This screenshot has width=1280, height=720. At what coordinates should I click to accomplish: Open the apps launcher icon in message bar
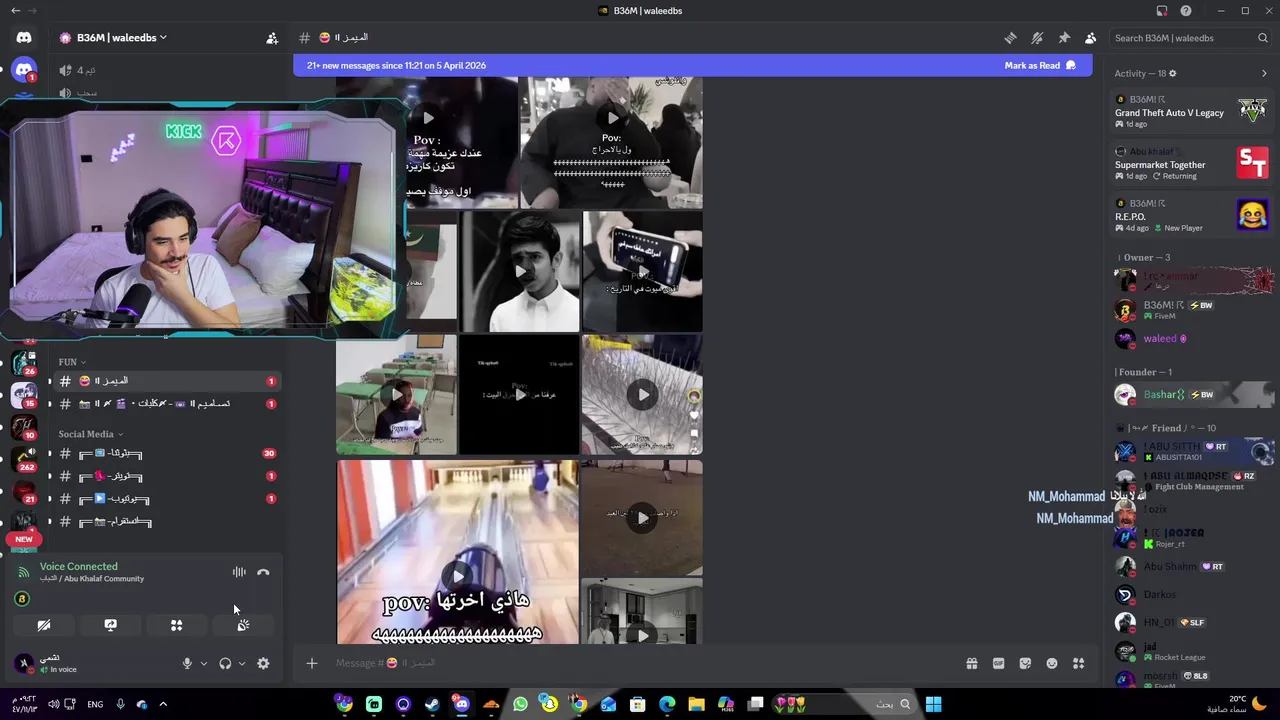1078,663
